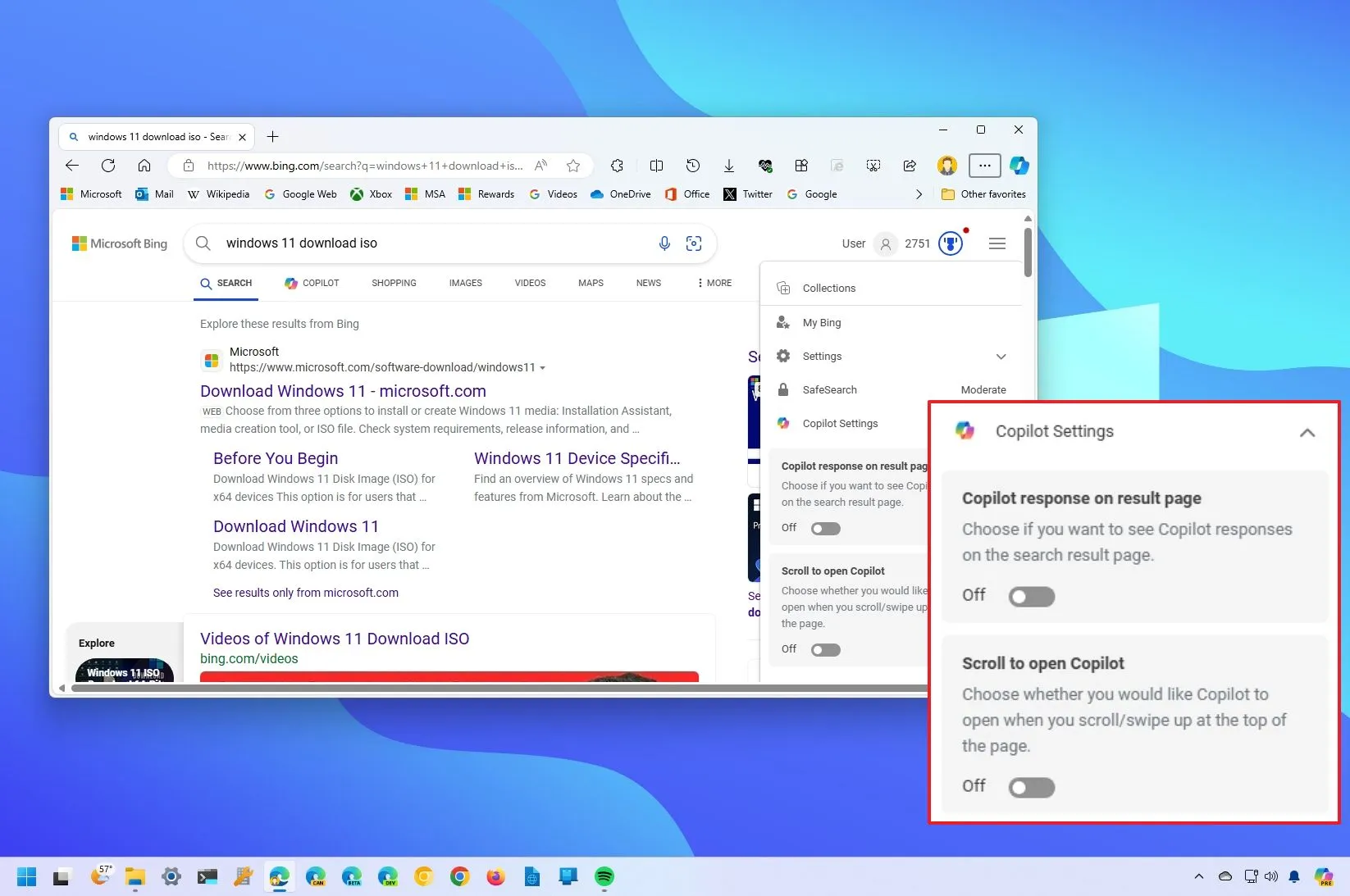Enable enlarged Copilot response toggle in callout
This screenshot has width=1350, height=896.
click(x=1031, y=597)
